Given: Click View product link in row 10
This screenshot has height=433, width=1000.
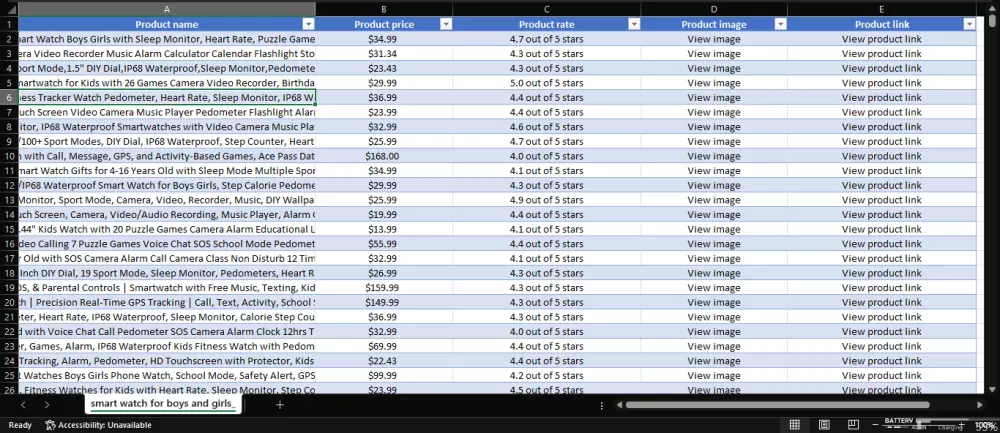Looking at the screenshot, I should click(881, 156).
